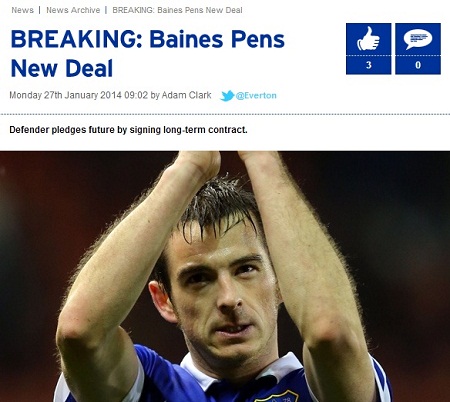Screen dimensions: 450x402
Task: Click the like count number 3
Action: point(369,65)
